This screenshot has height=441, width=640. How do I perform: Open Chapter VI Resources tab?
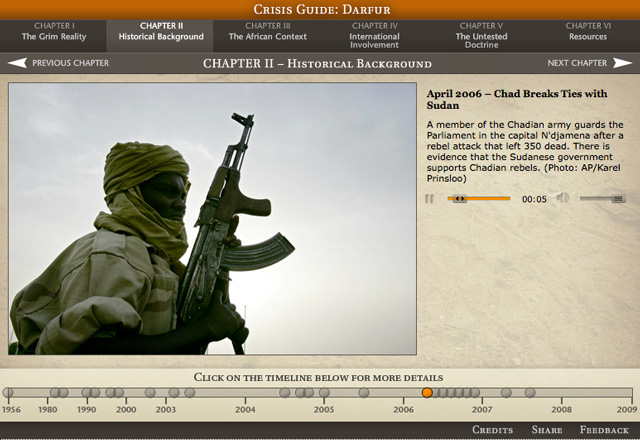tap(589, 31)
